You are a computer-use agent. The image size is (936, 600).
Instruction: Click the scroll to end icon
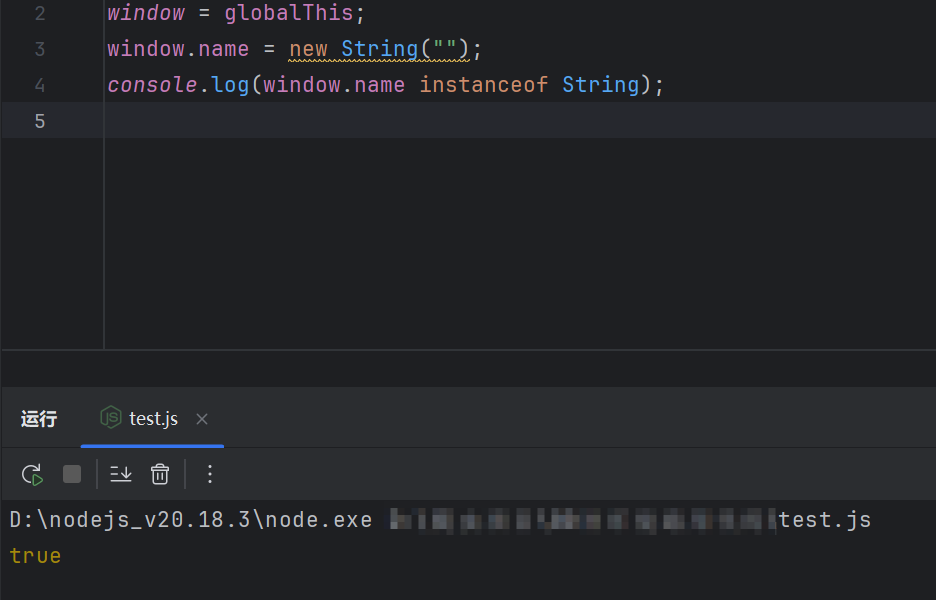121,474
